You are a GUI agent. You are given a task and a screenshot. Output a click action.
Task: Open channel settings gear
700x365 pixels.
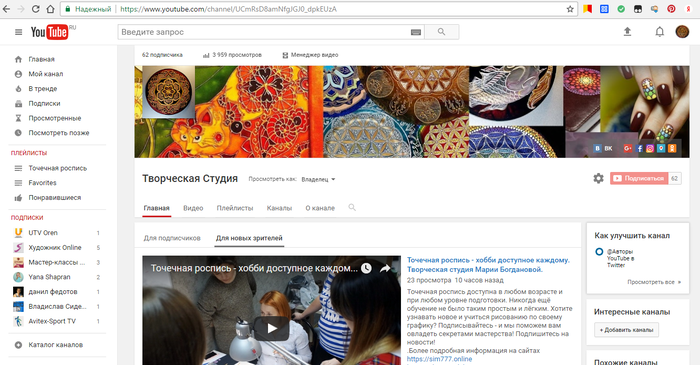point(598,178)
